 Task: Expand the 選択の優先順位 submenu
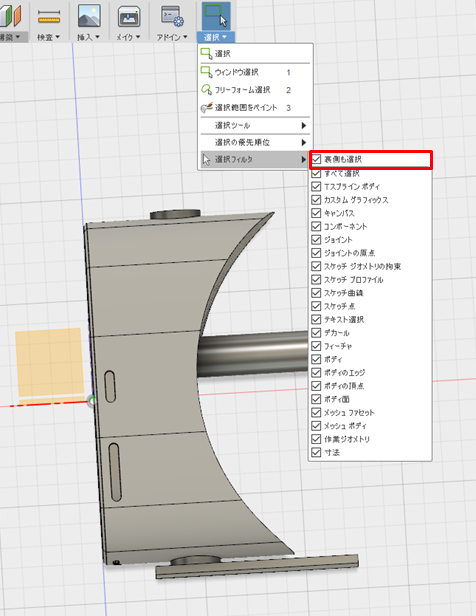255,142
